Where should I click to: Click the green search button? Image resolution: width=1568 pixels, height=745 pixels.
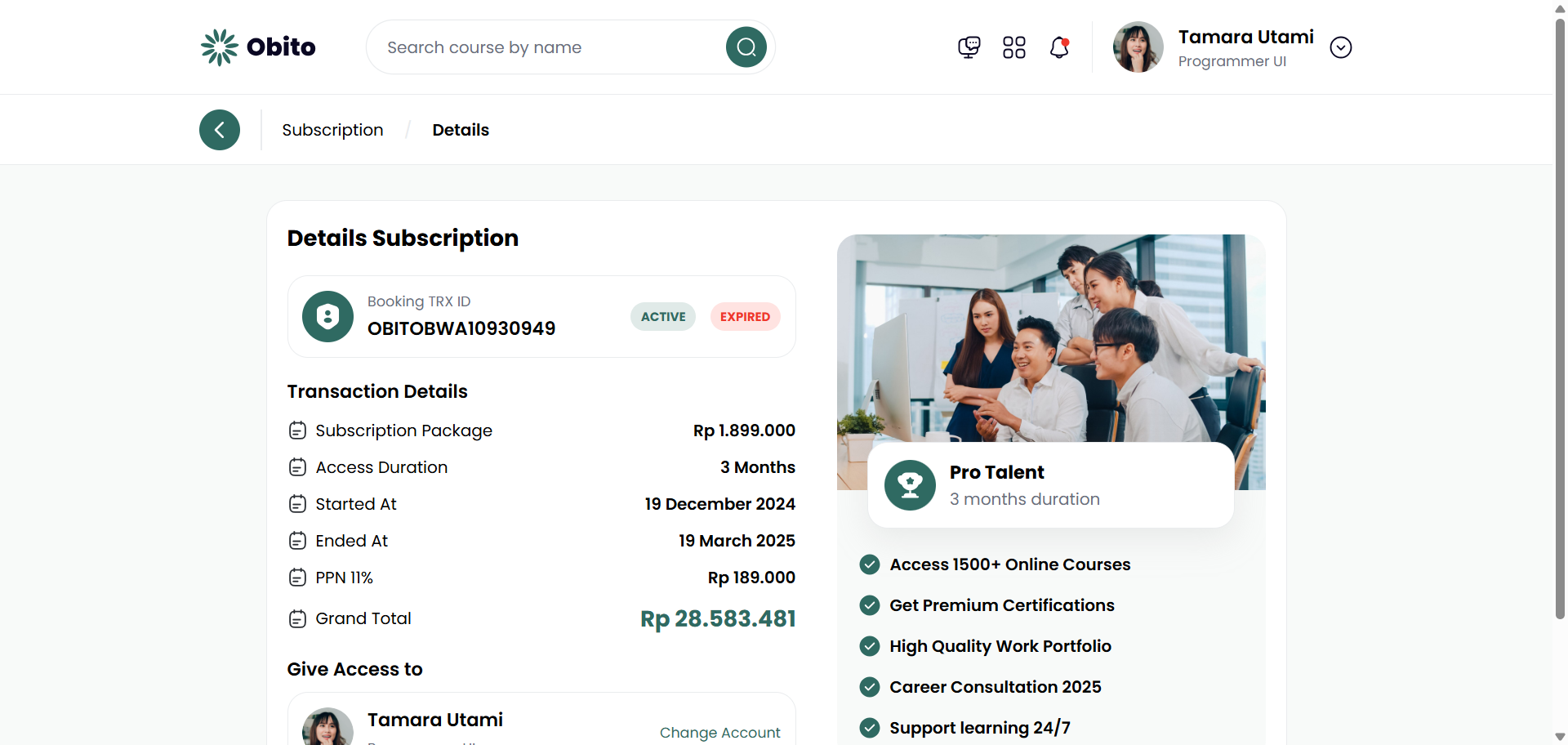click(746, 47)
